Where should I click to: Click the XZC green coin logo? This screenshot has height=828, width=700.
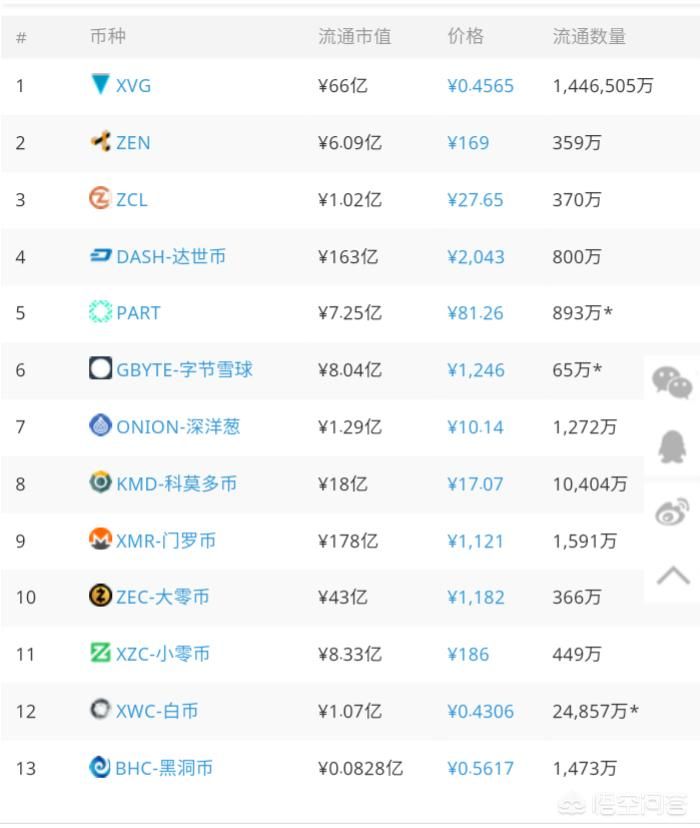100,653
